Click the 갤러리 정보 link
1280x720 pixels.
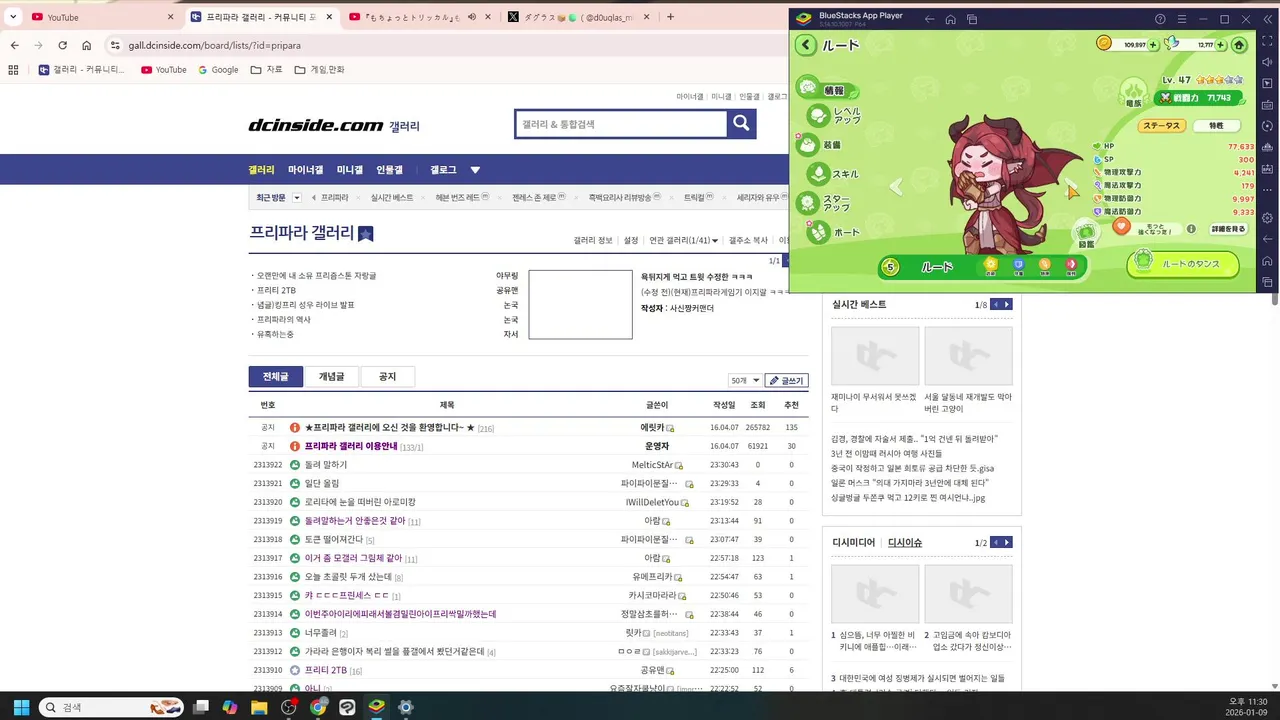[x=593, y=240]
